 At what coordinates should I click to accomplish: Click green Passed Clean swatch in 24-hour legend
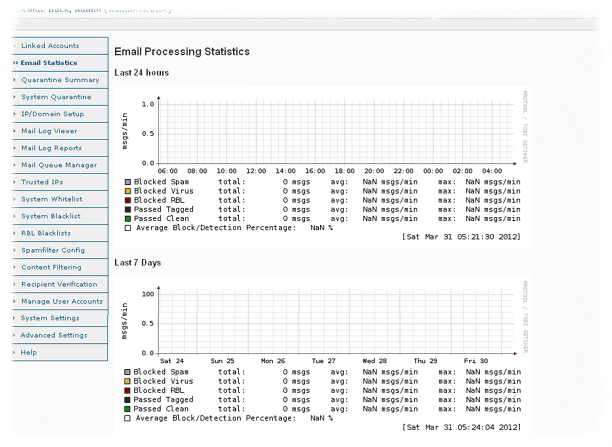(x=127, y=218)
